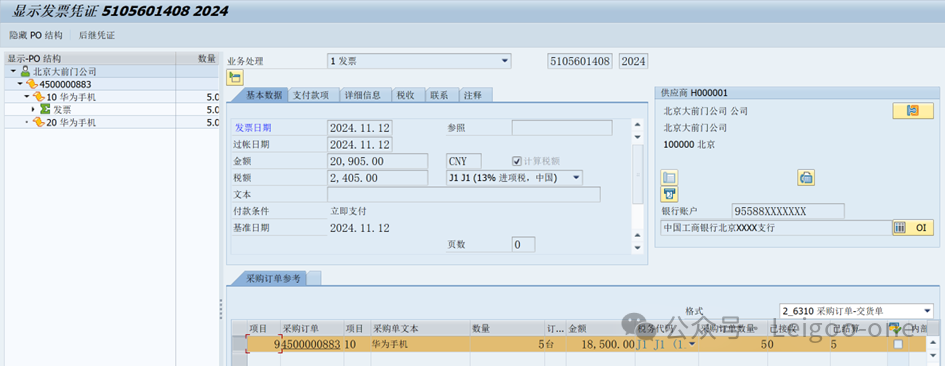This screenshot has width=945, height=366.
Task: Click the vendor data display icon button
Action: coord(912,111)
